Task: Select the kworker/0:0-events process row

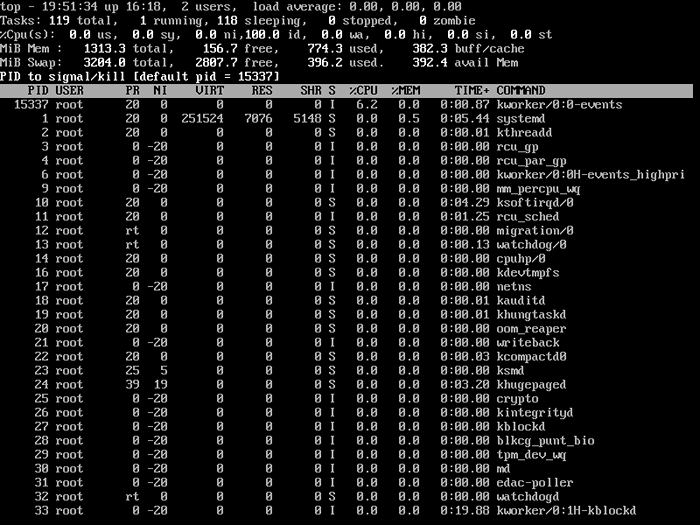Action: (x=346, y=105)
